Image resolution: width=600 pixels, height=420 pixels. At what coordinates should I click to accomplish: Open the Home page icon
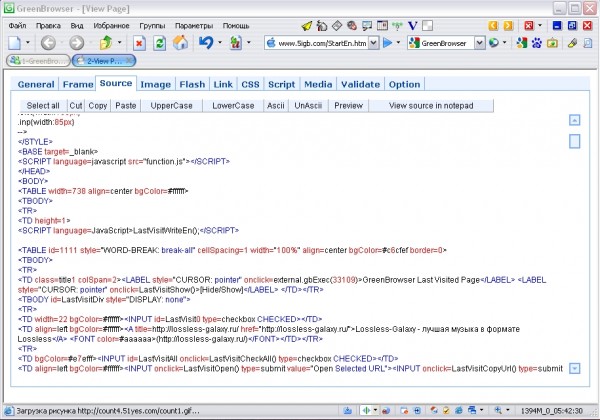[x=180, y=43]
